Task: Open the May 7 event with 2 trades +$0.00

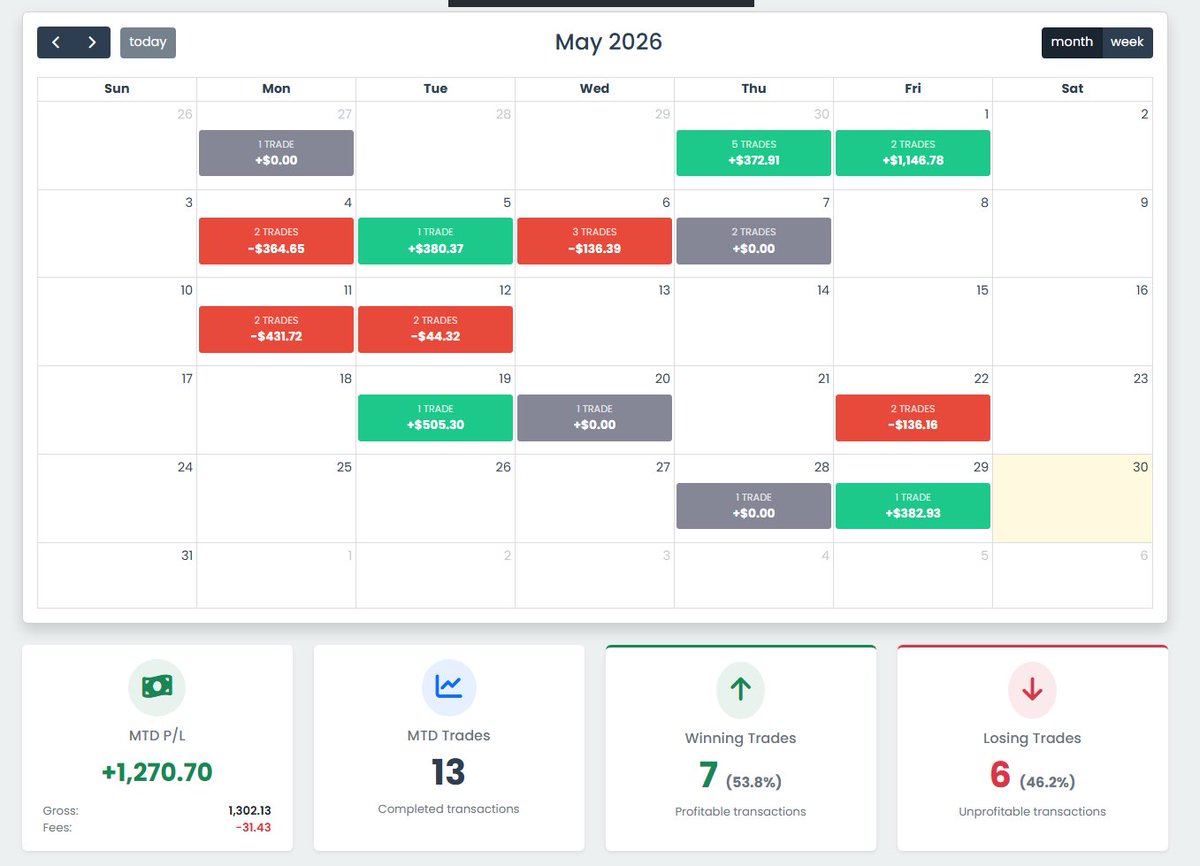Action: [x=754, y=241]
